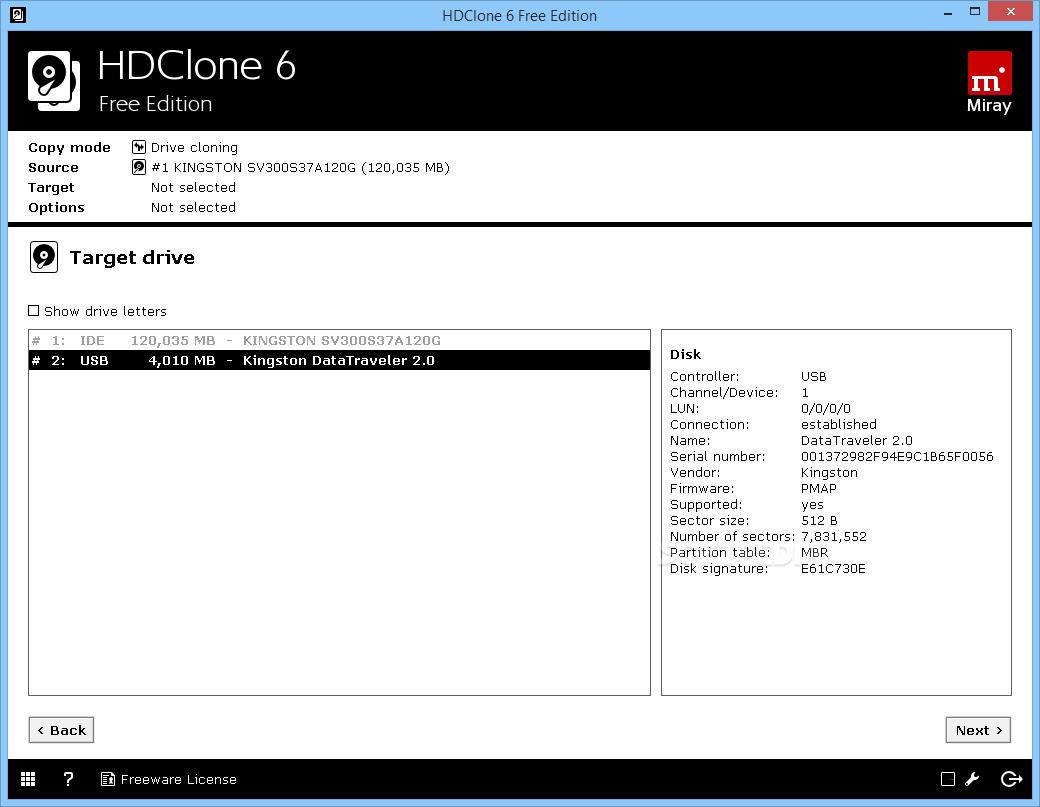Click the Number of sectors value 7,831,552
The width and height of the screenshot is (1040, 807).
(x=834, y=536)
